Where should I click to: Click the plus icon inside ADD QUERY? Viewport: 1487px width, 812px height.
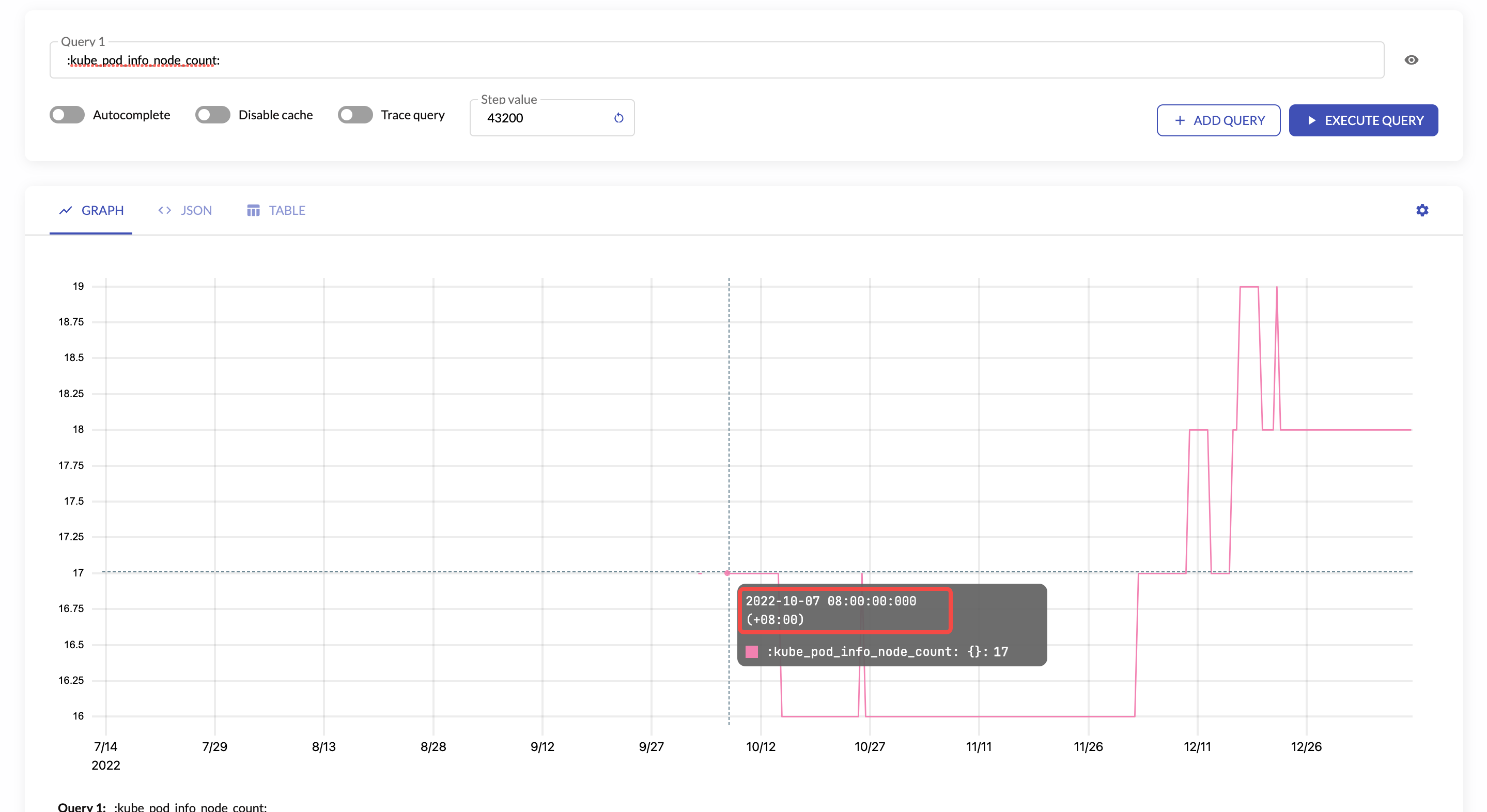(1180, 120)
